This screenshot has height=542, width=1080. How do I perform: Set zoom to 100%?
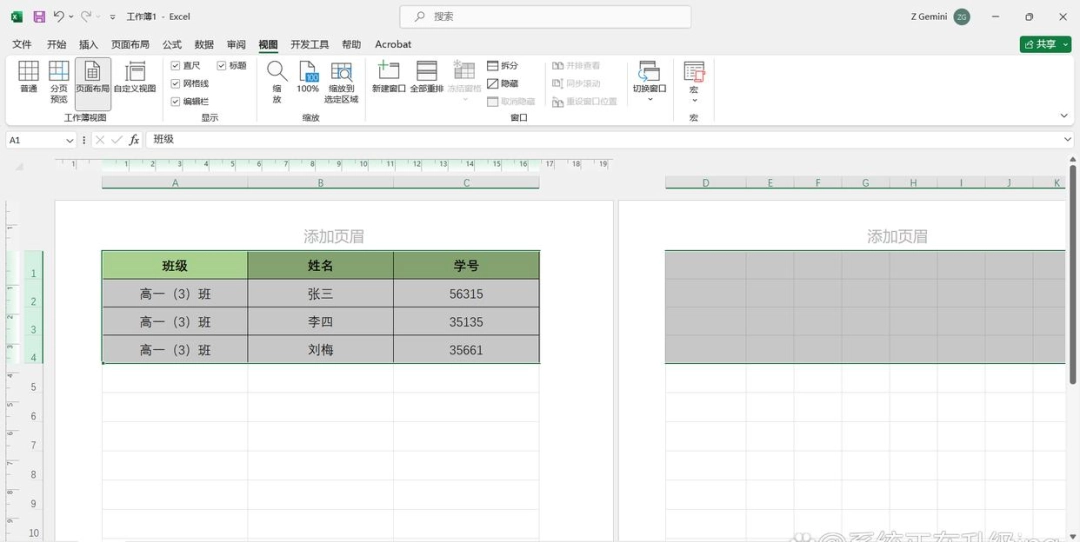(308, 78)
